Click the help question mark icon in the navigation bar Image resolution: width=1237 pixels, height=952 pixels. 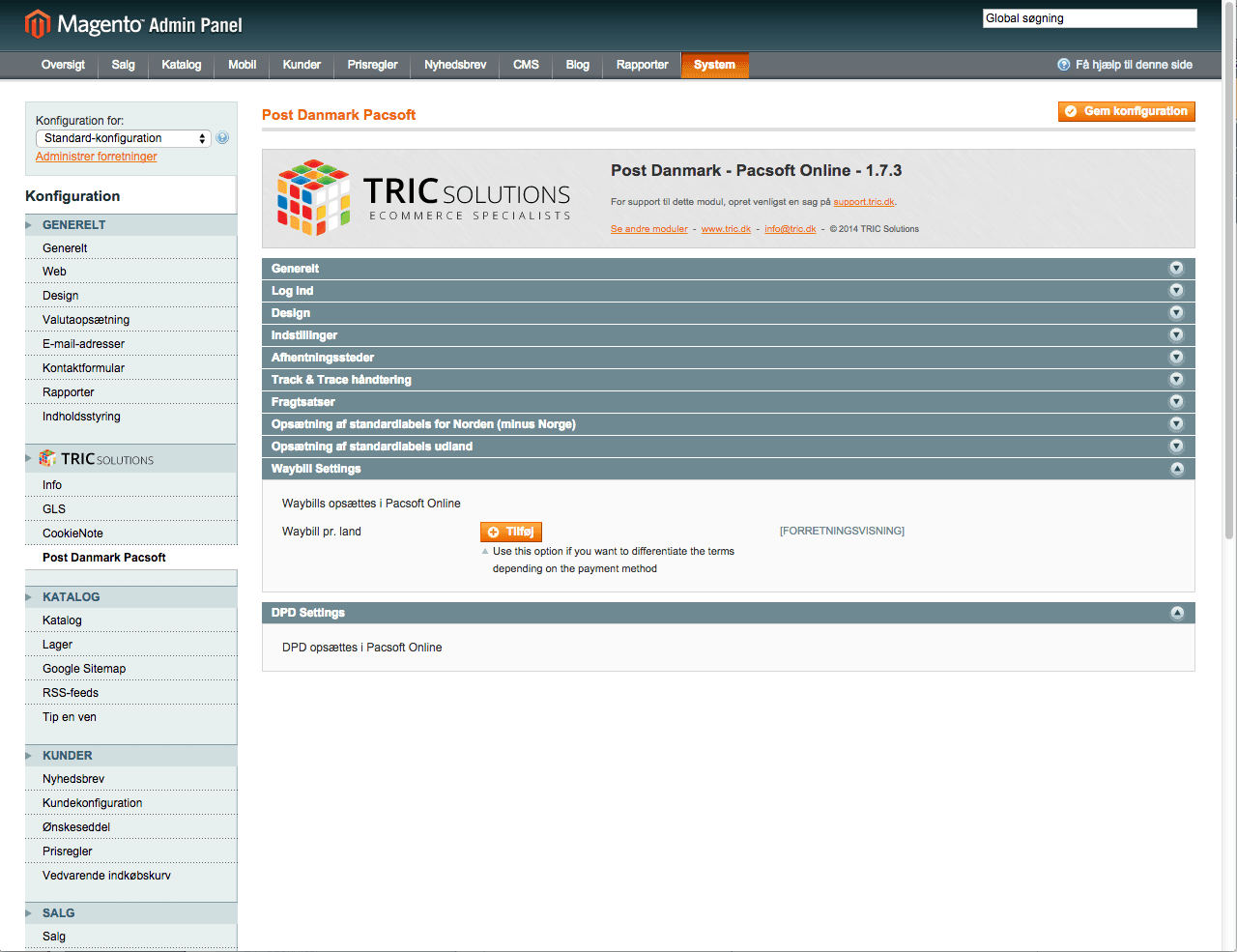[x=1063, y=65]
